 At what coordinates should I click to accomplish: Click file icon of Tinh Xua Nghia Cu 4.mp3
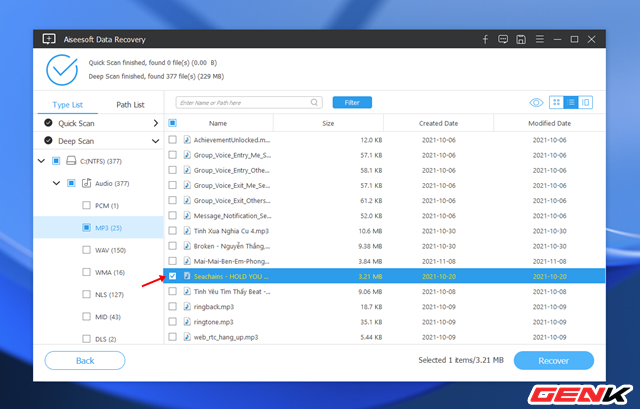point(187,231)
